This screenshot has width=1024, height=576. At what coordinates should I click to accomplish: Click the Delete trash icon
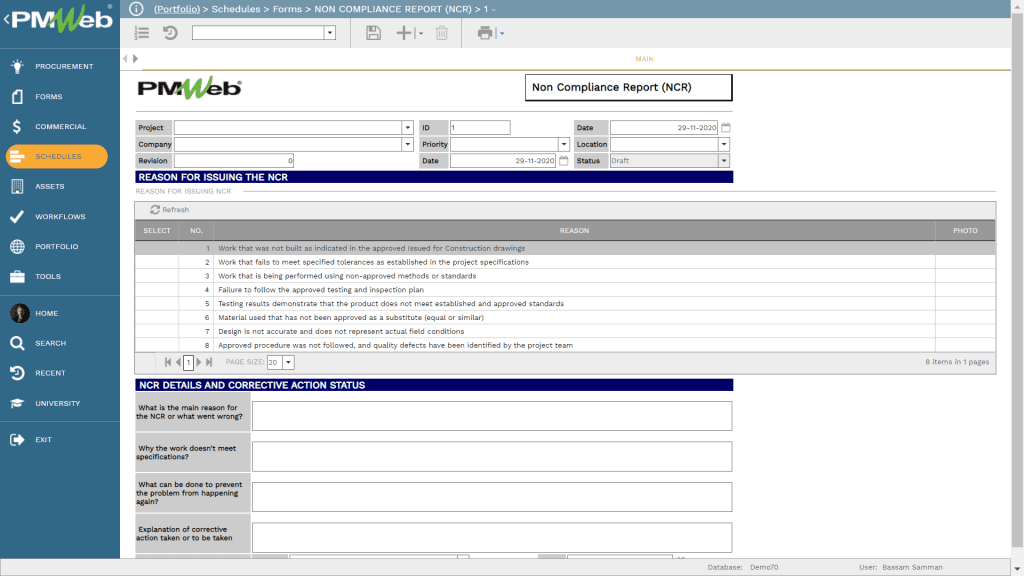(442, 33)
